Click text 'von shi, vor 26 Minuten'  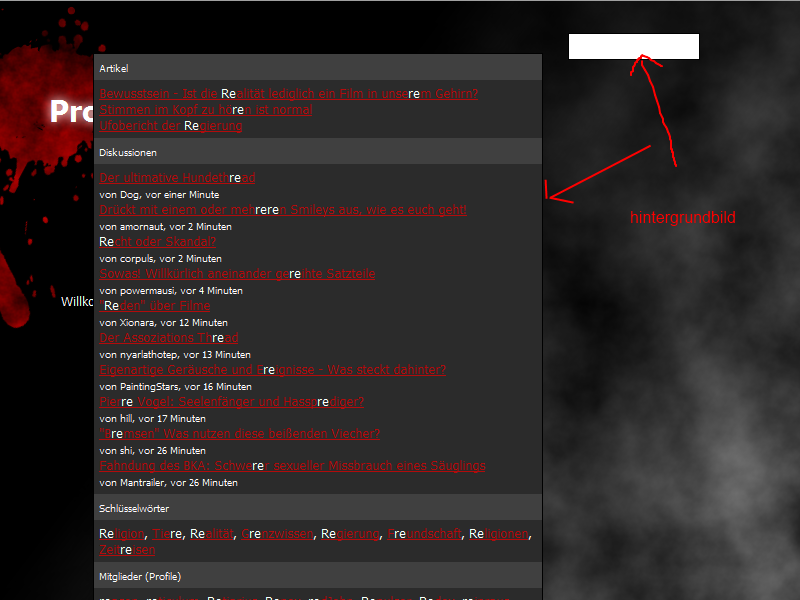pos(153,451)
